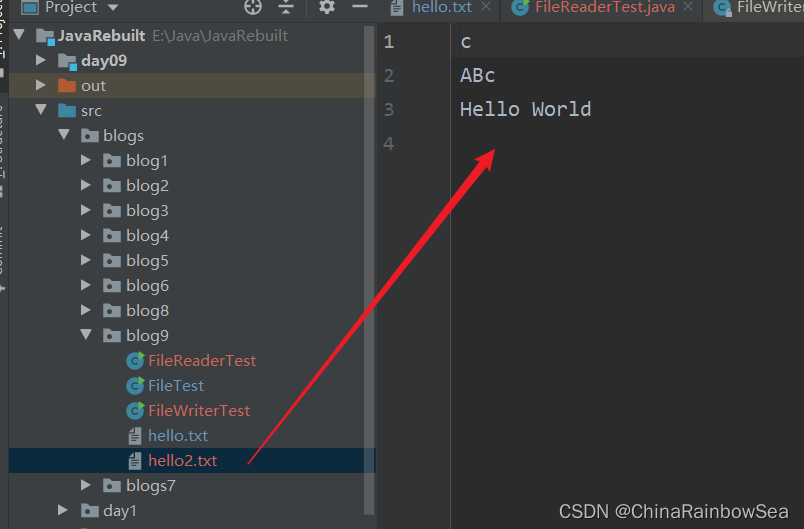Click the FileReaderTest class icon
804x529 pixels.
[135, 360]
